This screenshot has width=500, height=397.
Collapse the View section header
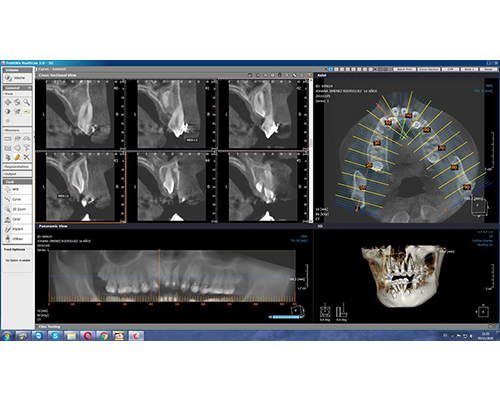17,94
